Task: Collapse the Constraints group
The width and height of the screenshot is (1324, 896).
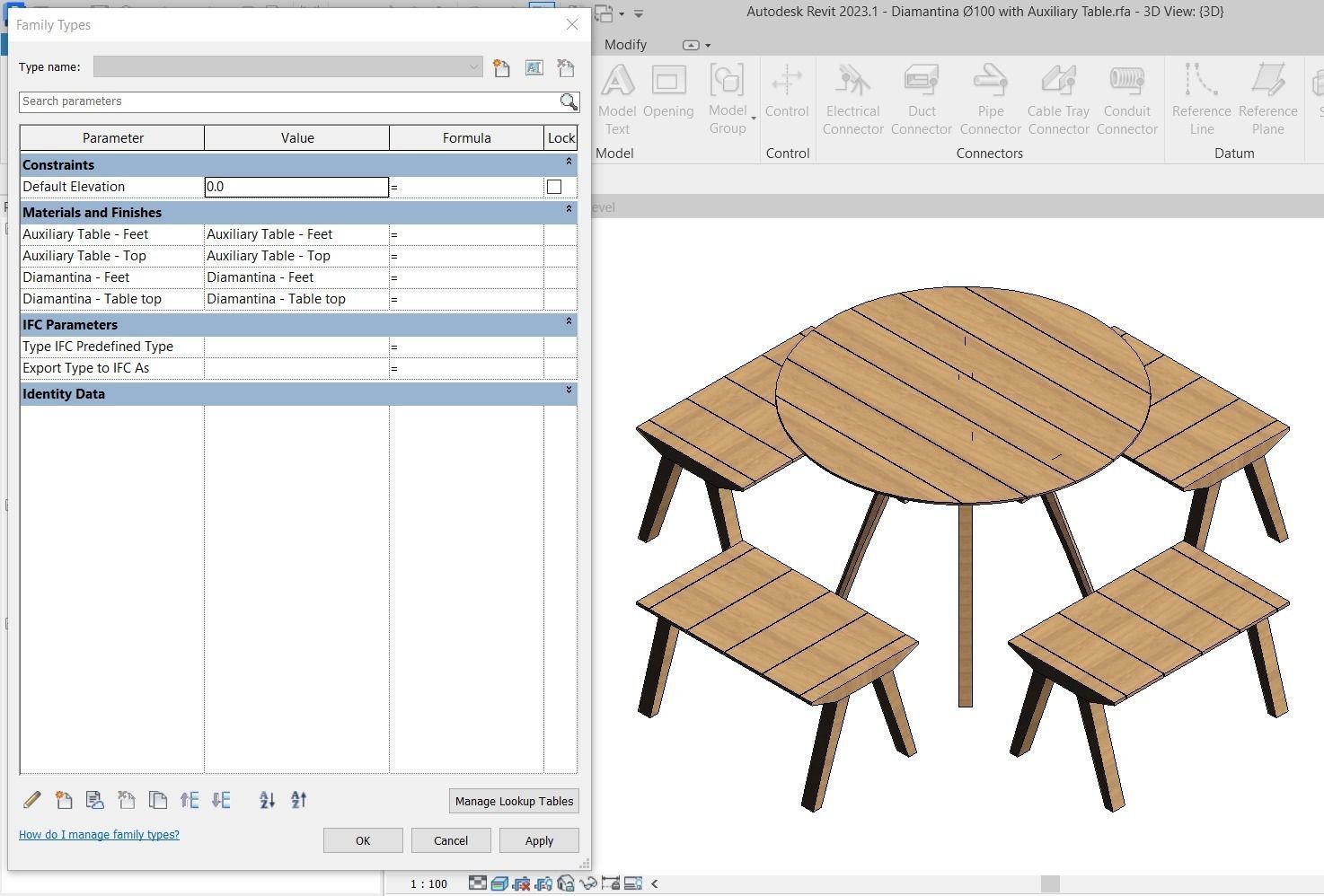Action: [569, 162]
